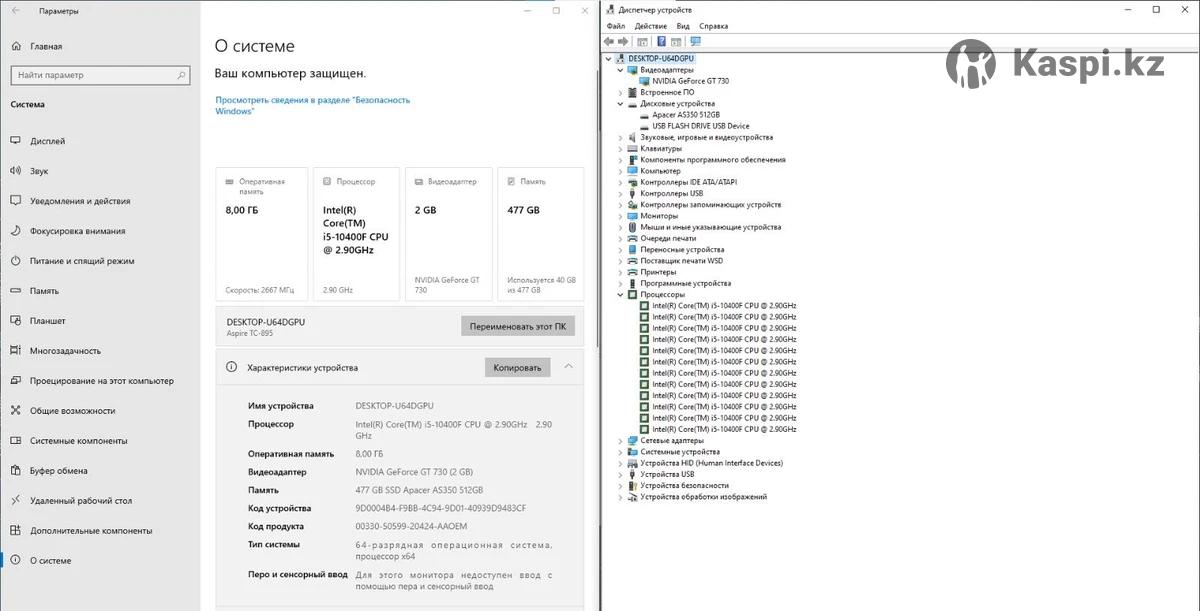This screenshot has width=1200, height=611.
Task: Open the Вид menu in Device Manager
Action: click(683, 26)
